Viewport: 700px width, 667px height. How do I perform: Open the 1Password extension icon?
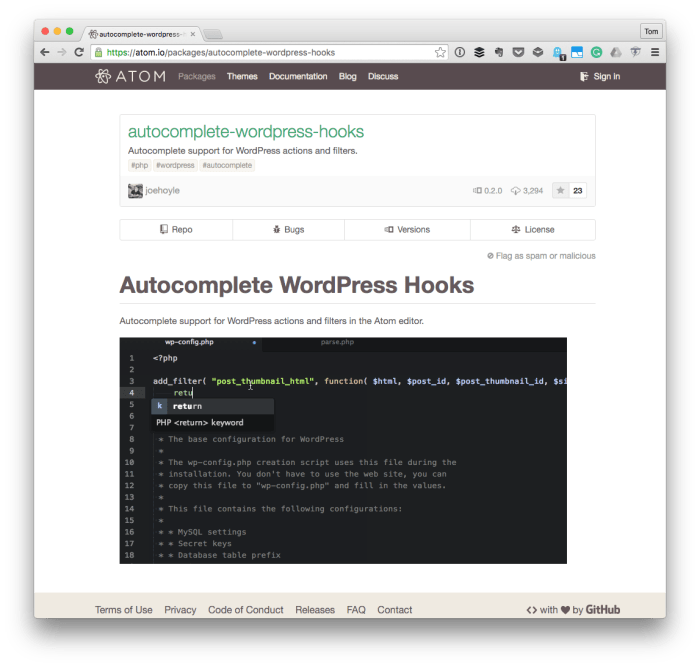click(460, 52)
